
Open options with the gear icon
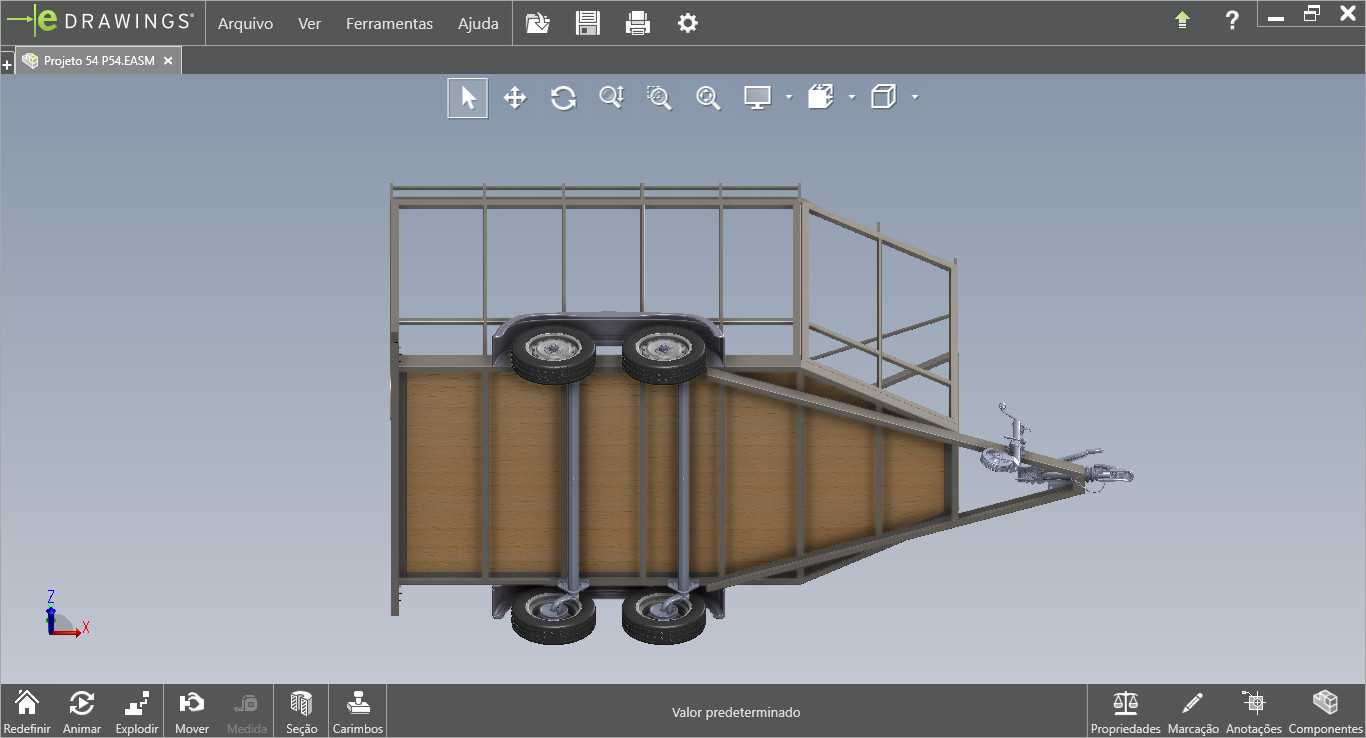[x=688, y=23]
